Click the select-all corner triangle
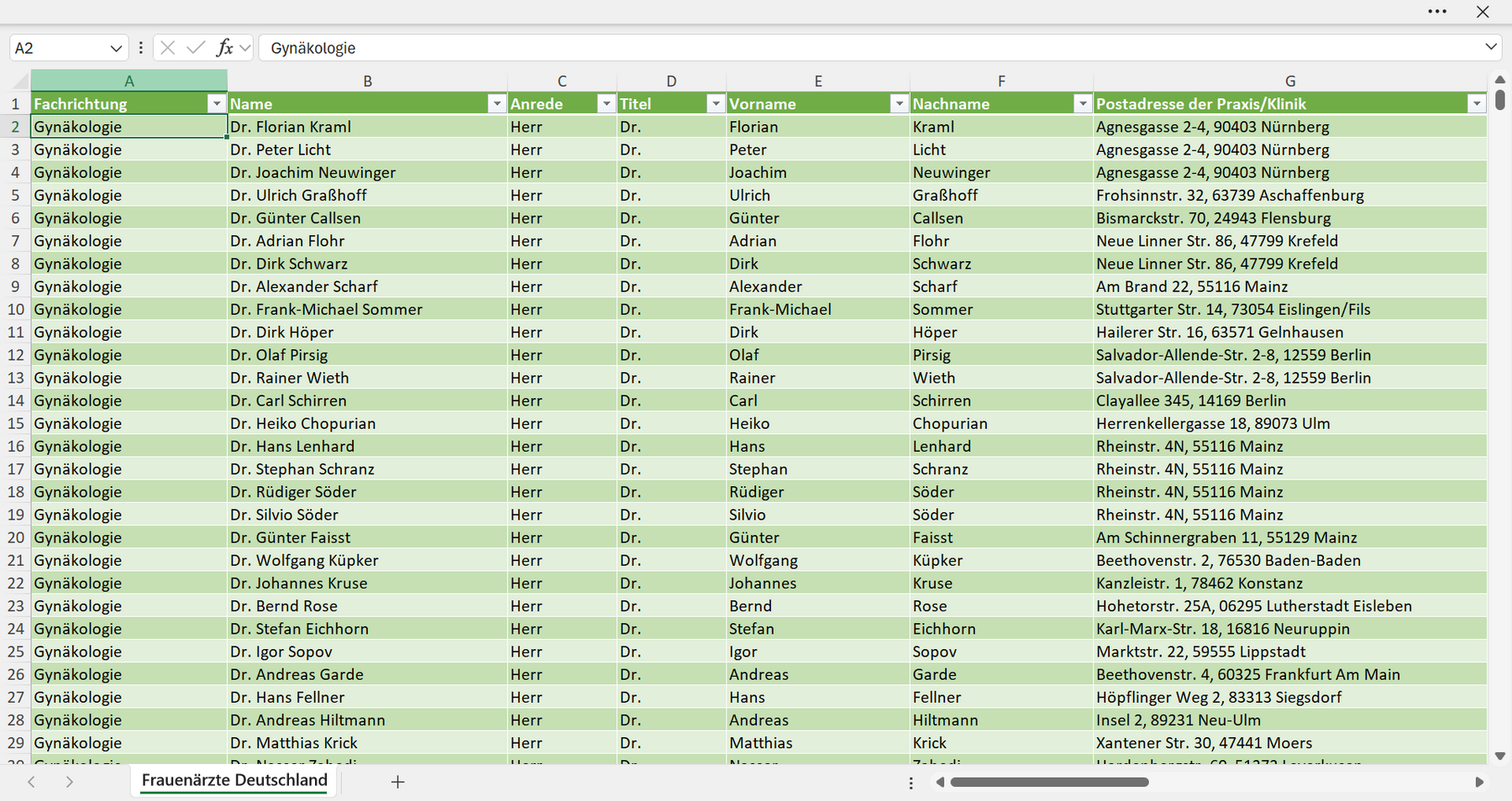The image size is (1512, 801). coord(20,81)
